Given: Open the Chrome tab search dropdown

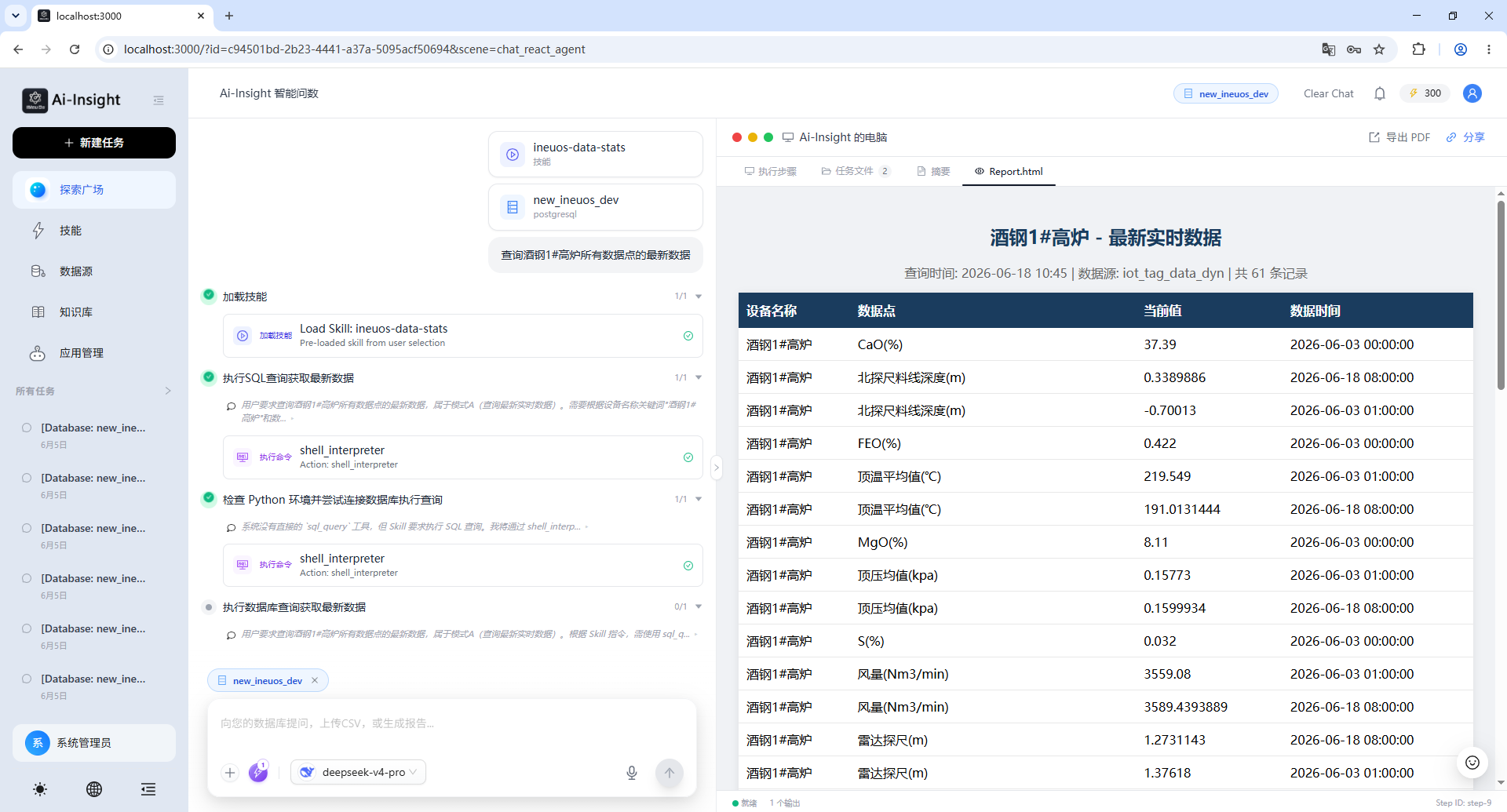Looking at the screenshot, I should 16,16.
